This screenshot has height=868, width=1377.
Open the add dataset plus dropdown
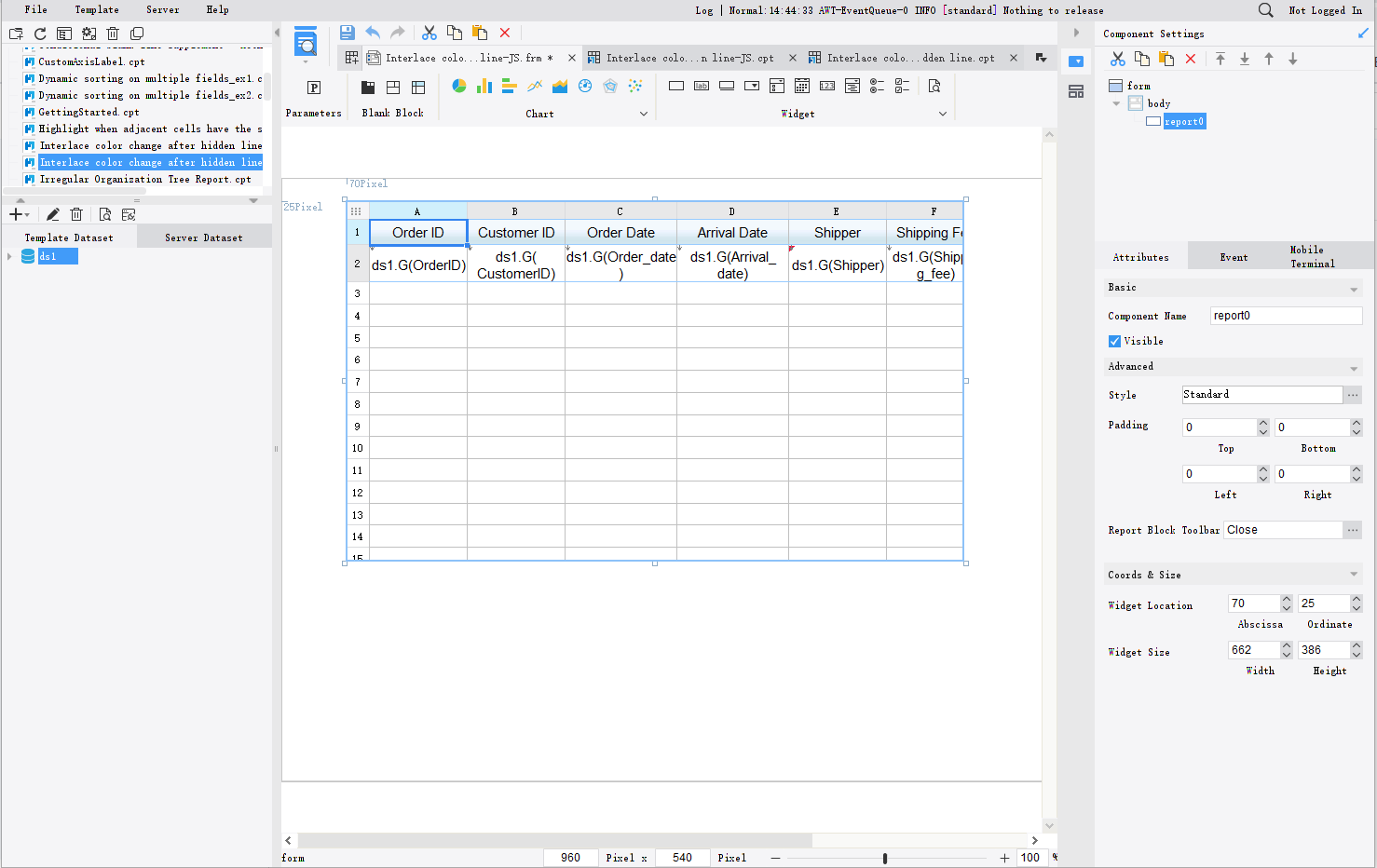click(x=20, y=214)
